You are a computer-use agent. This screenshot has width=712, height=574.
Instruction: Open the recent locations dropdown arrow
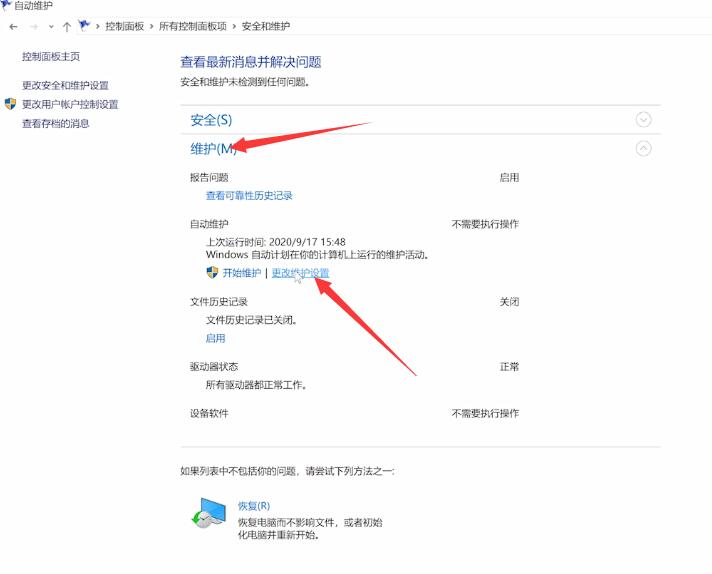tap(51, 27)
